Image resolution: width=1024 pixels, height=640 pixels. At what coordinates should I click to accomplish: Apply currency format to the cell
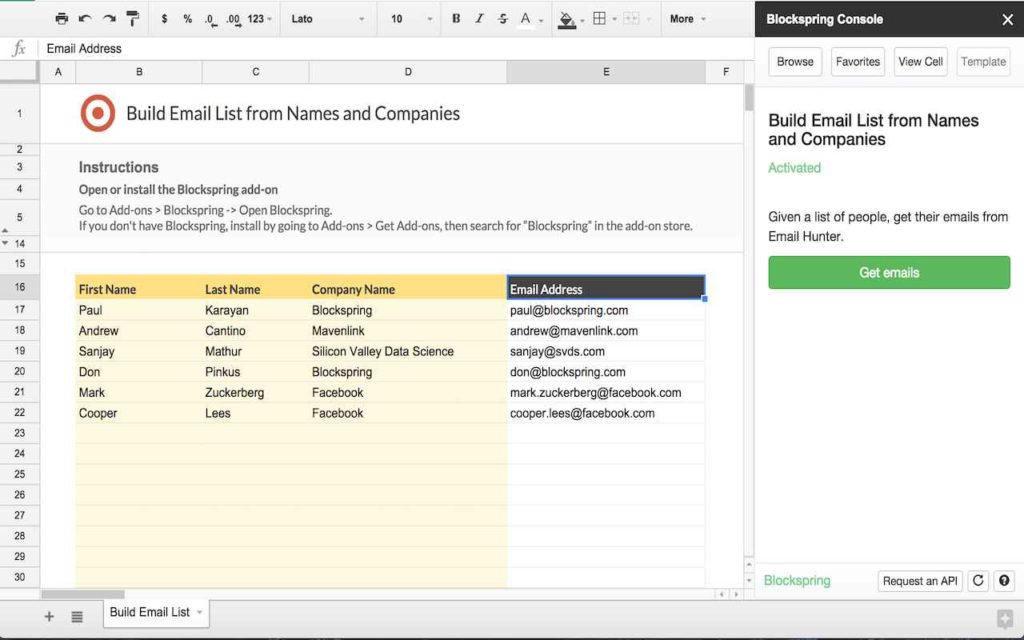[163, 19]
